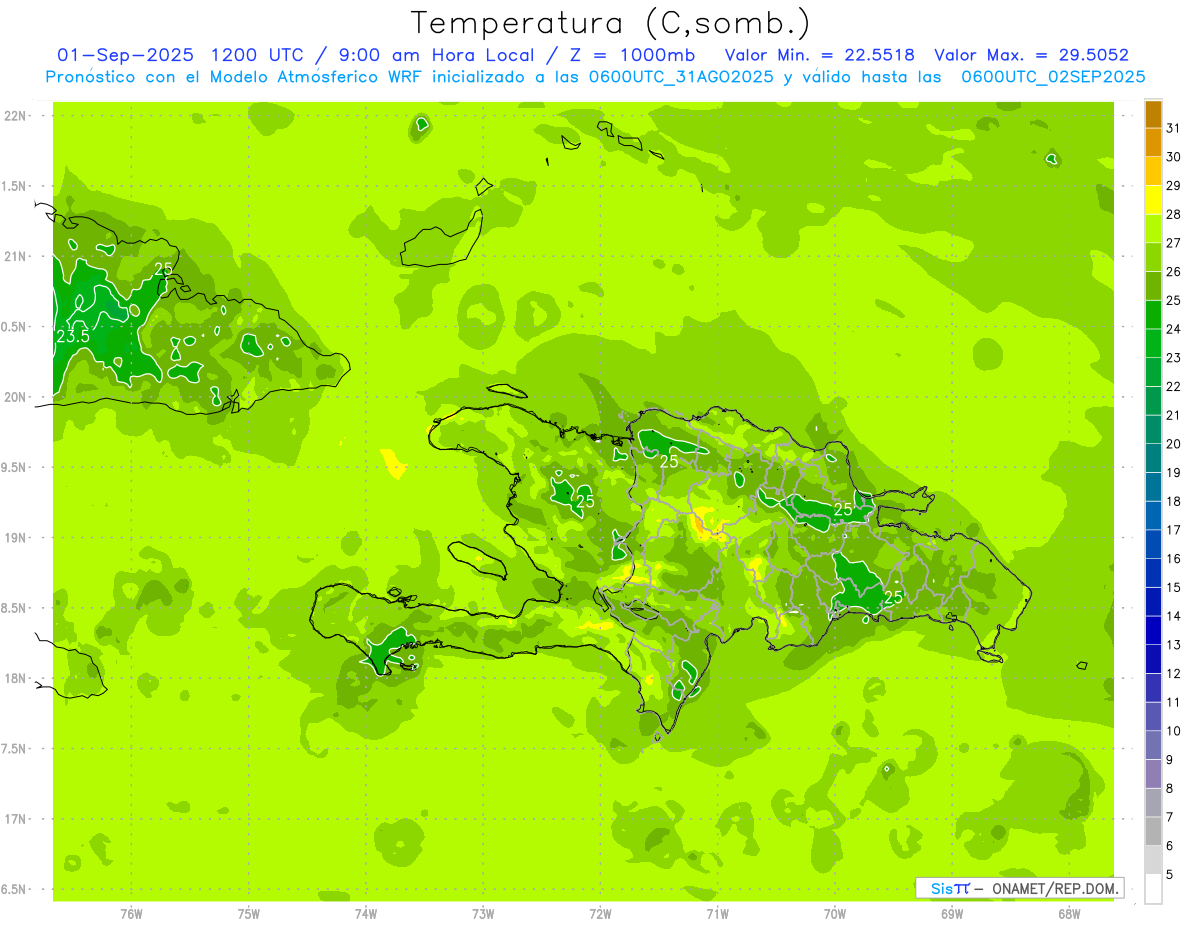Click the '69W' longitude label
1200x927 pixels.
click(x=952, y=913)
